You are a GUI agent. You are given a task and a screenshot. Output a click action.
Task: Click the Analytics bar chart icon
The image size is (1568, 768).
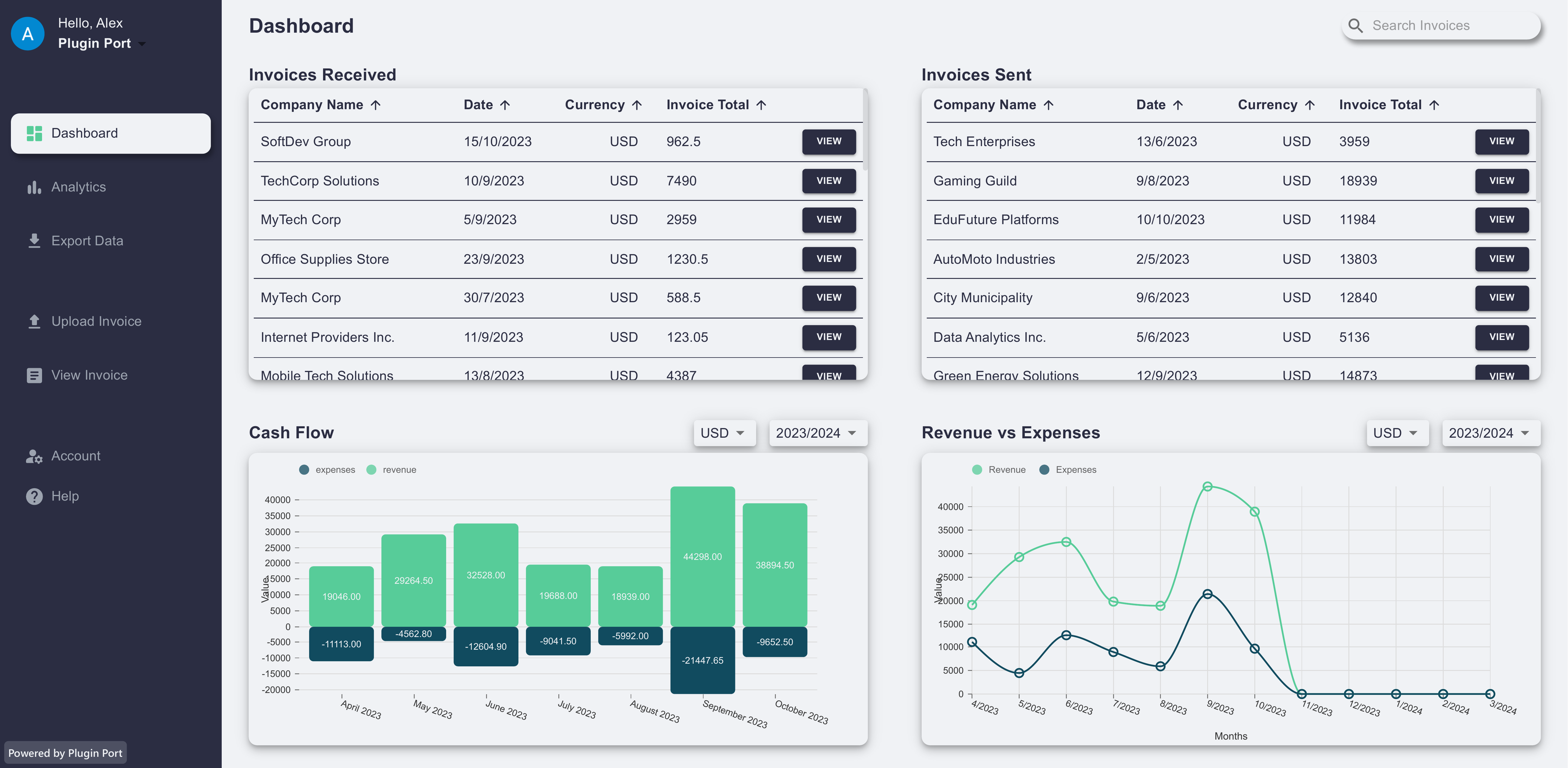tap(34, 188)
